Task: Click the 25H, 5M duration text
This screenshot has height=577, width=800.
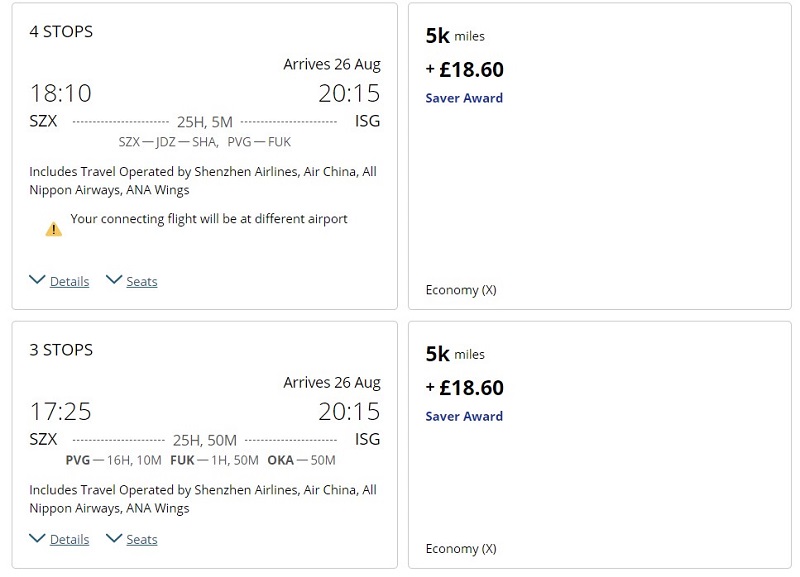Action: [205, 122]
